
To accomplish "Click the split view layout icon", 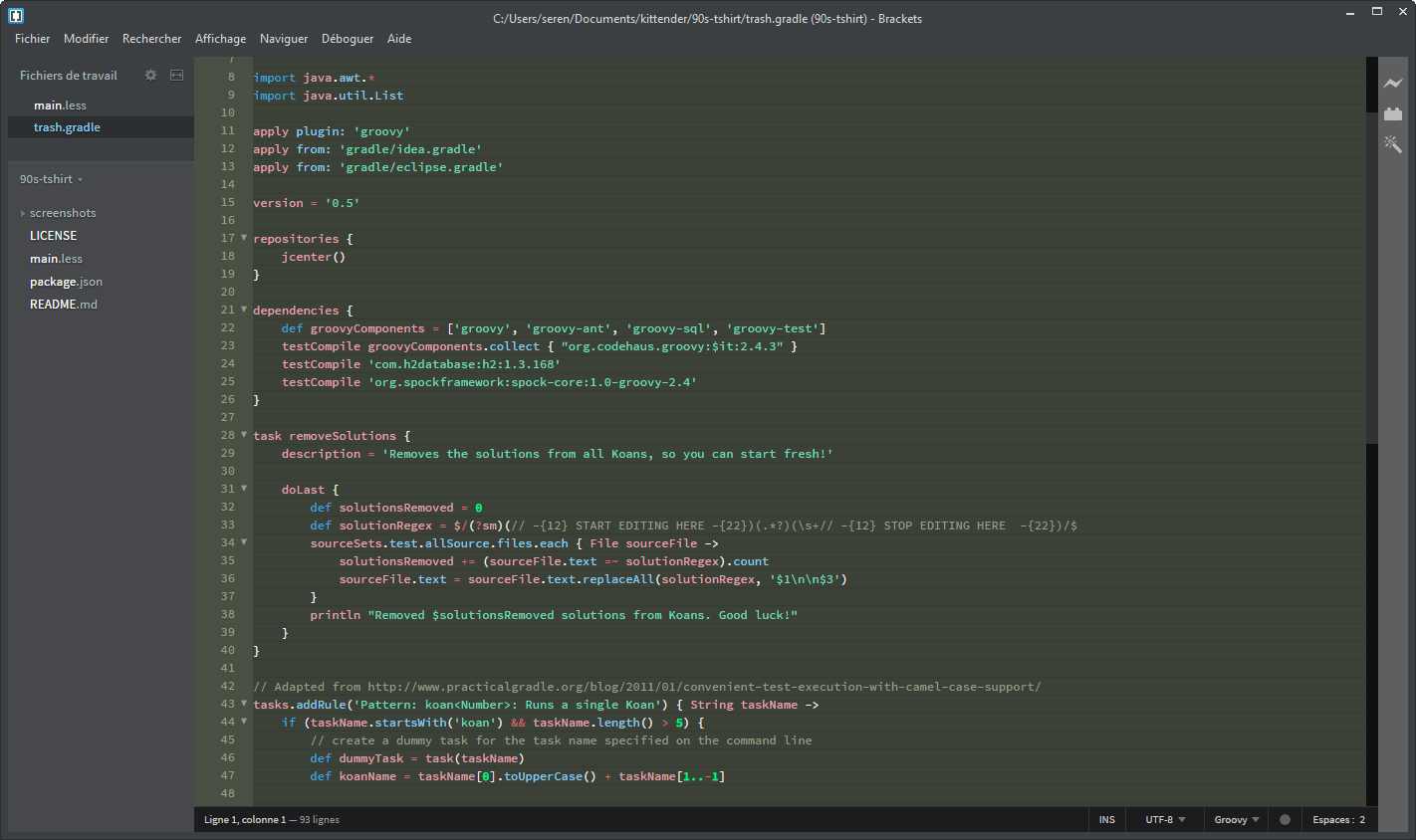I will (x=176, y=75).
